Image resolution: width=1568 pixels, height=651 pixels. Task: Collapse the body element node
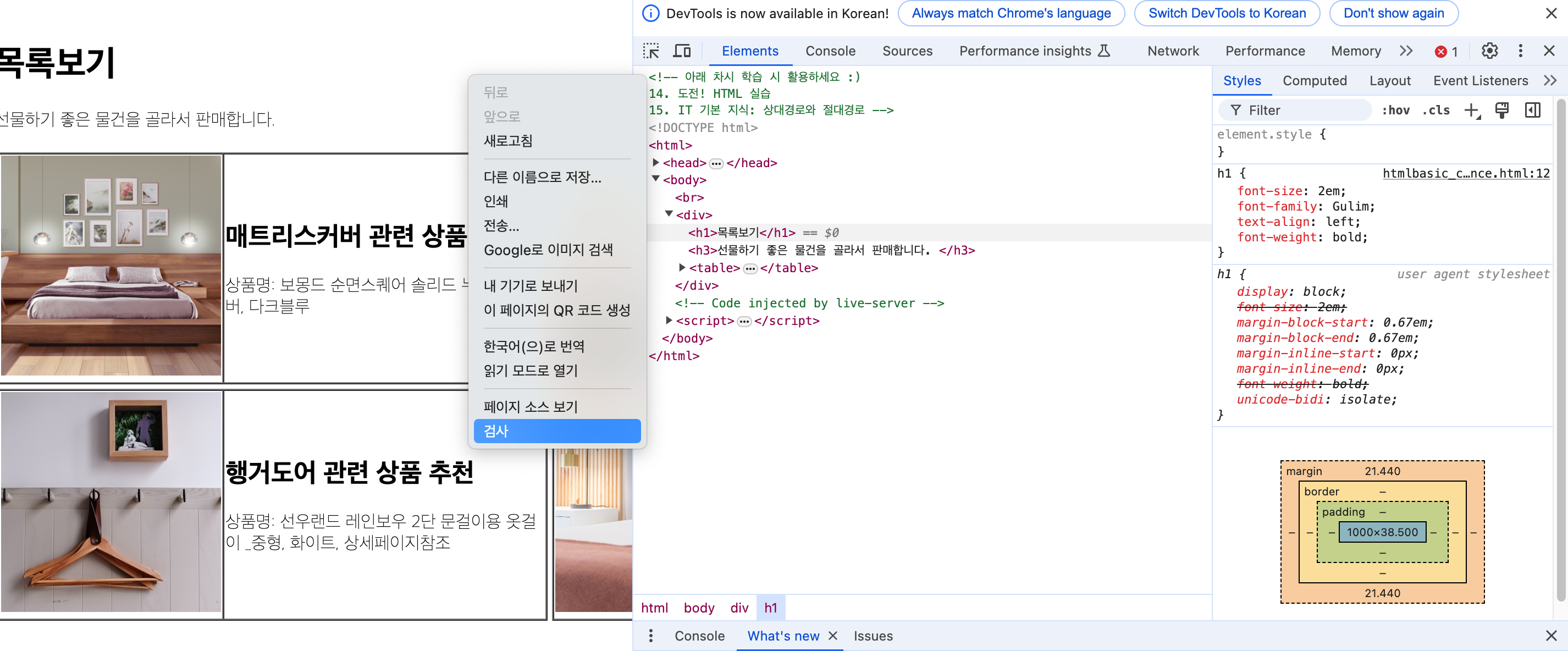(x=655, y=179)
